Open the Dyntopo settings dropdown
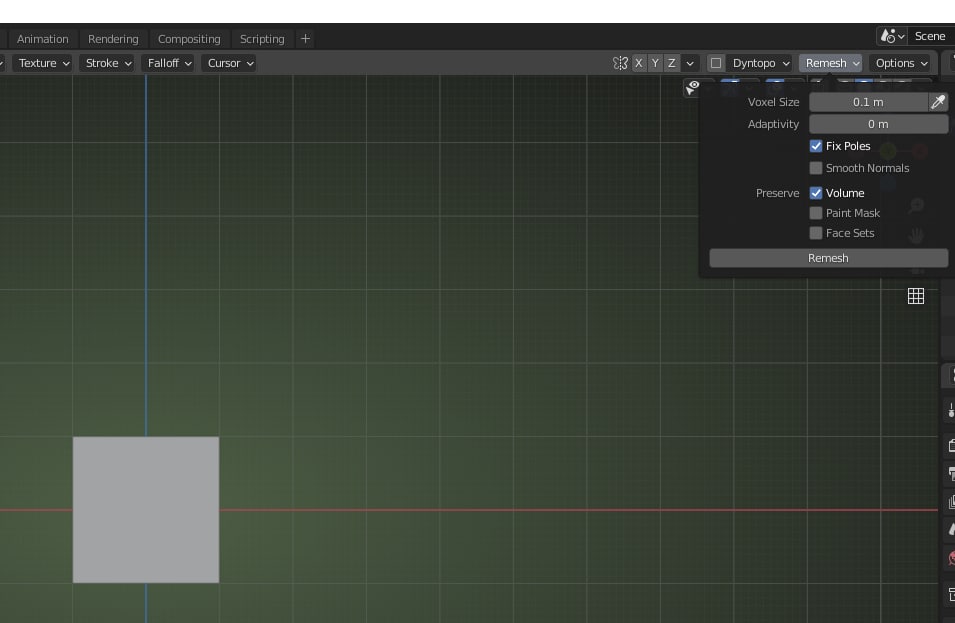The height and width of the screenshot is (623, 955). [x=759, y=63]
